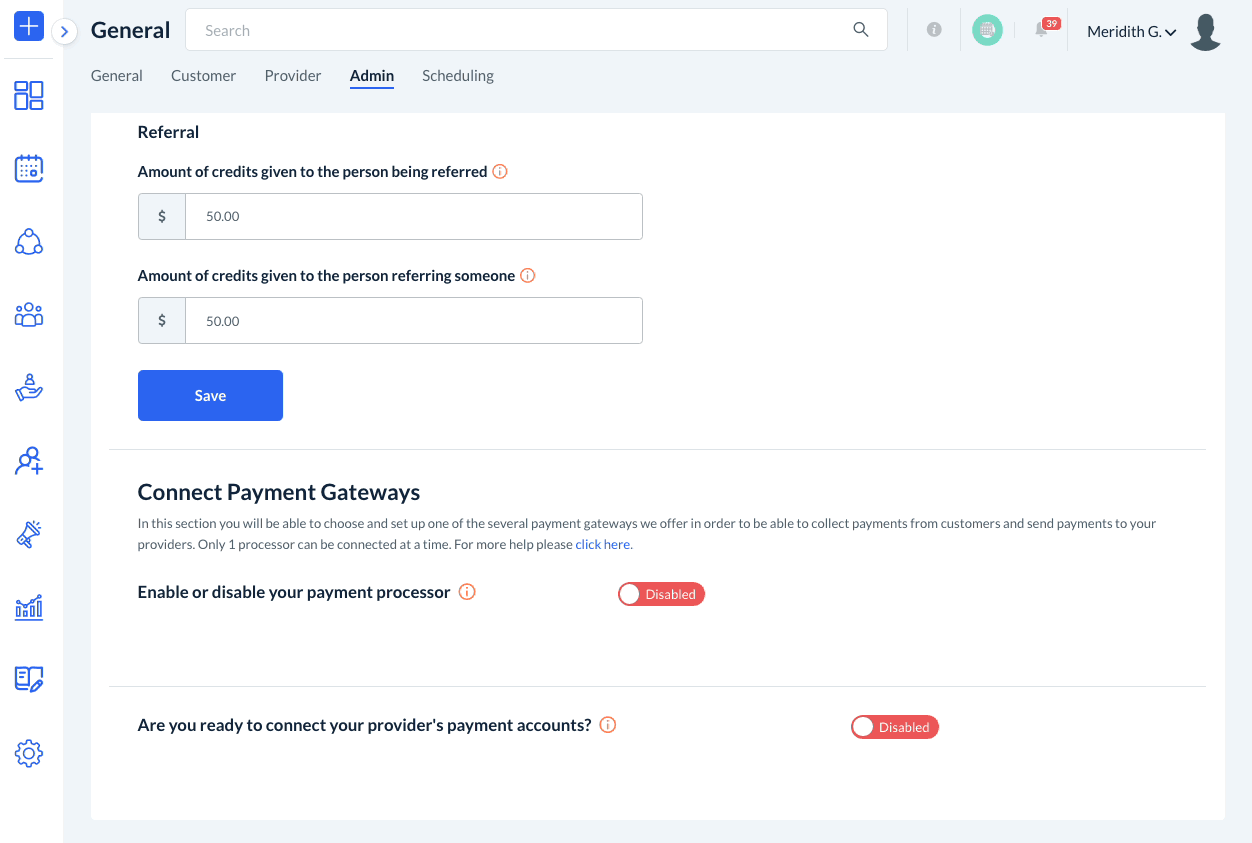
Task: Open the Customer tab
Action: click(x=203, y=75)
